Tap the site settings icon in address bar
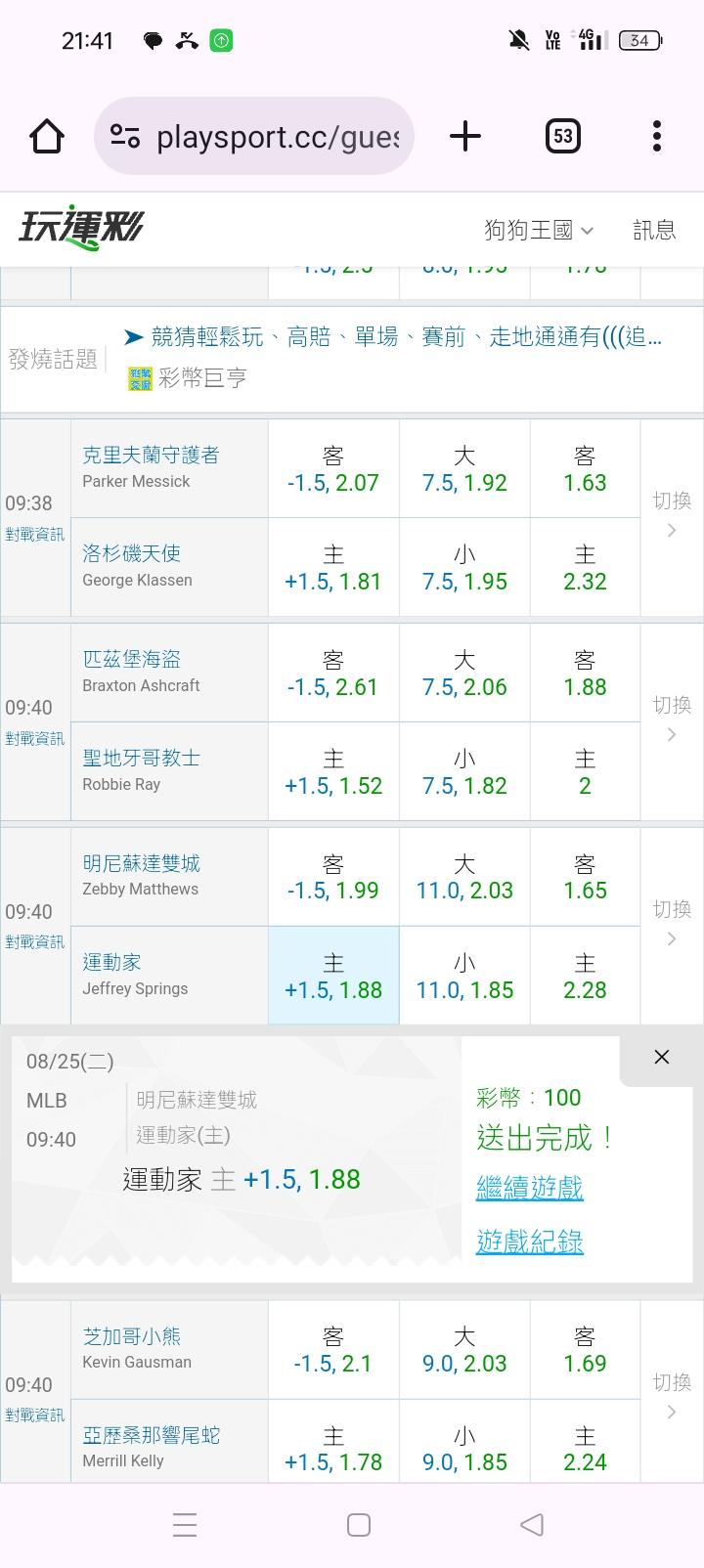 125,136
